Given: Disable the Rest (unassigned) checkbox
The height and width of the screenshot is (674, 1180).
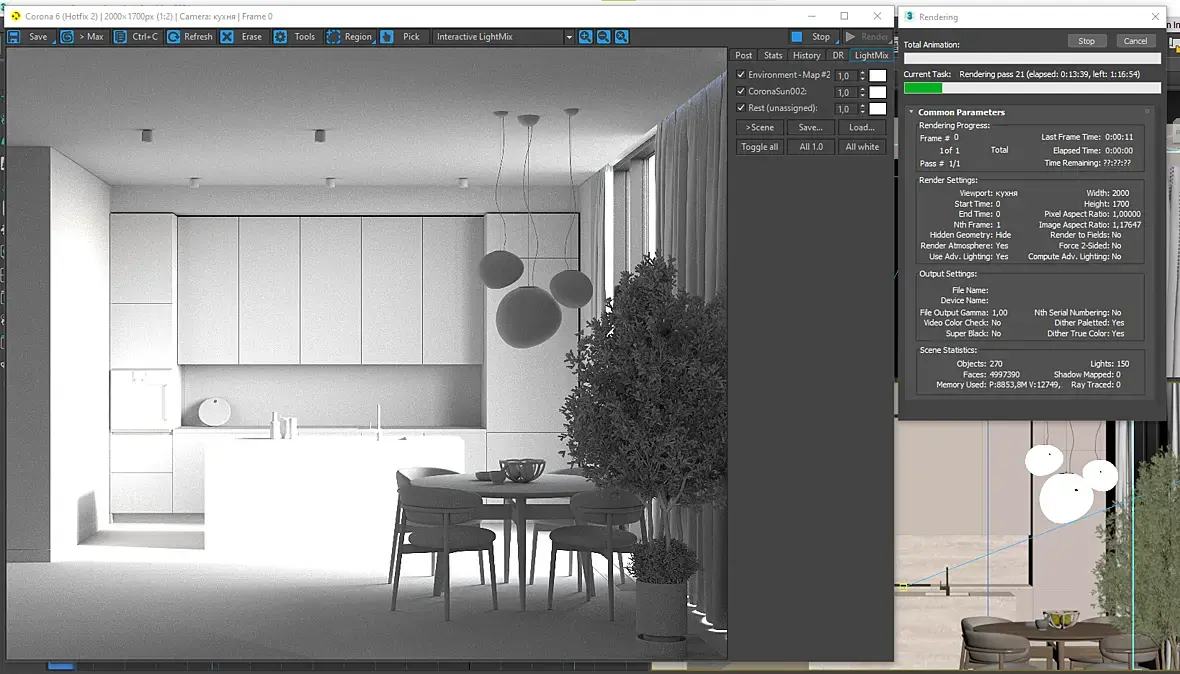Looking at the screenshot, I should (741, 108).
